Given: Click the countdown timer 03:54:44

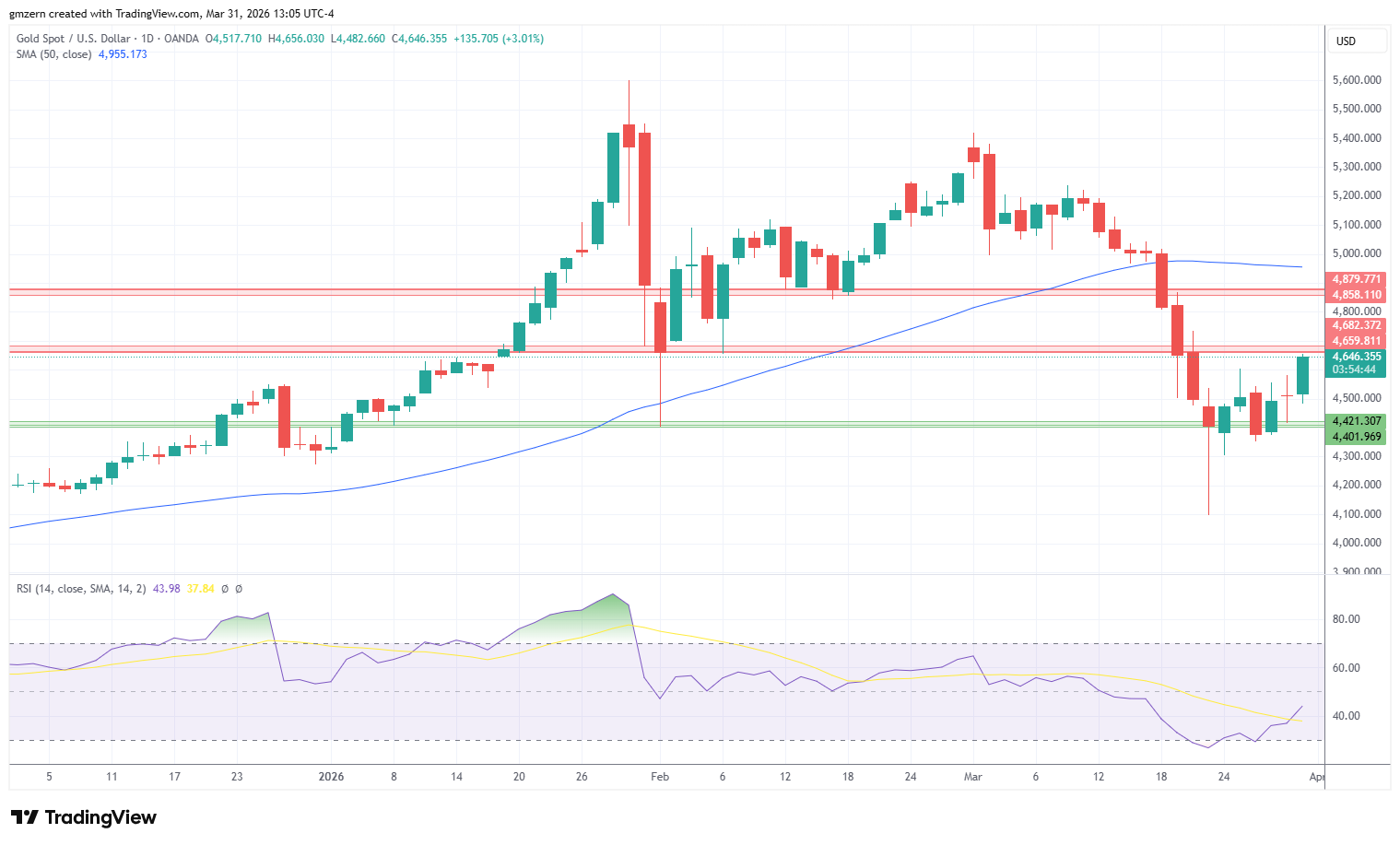Looking at the screenshot, I should click(x=1355, y=370).
